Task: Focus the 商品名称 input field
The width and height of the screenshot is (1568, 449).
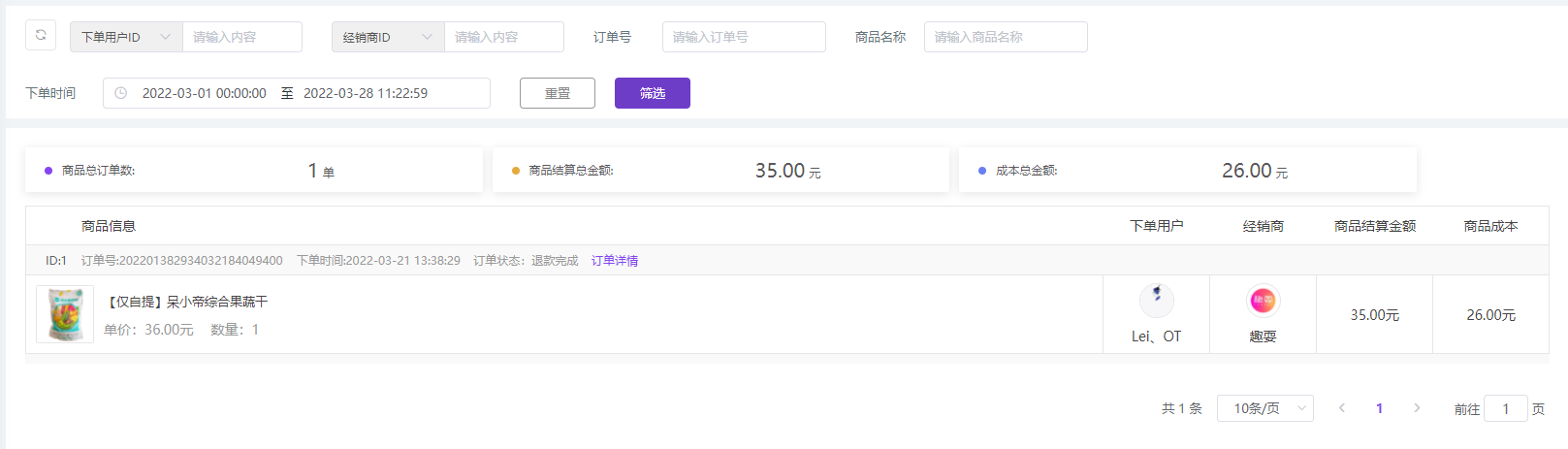Action: point(1005,37)
